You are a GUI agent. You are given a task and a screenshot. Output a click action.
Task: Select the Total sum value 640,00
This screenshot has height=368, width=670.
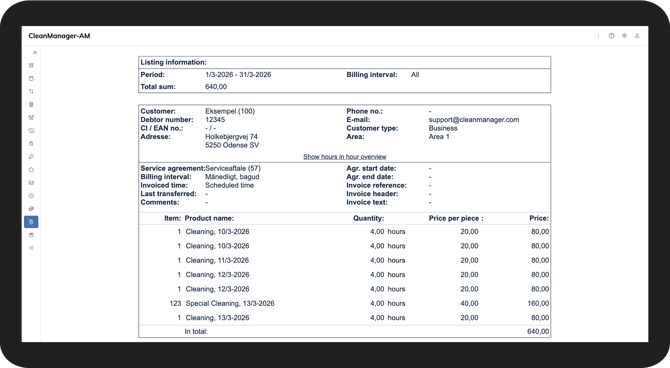[216, 87]
